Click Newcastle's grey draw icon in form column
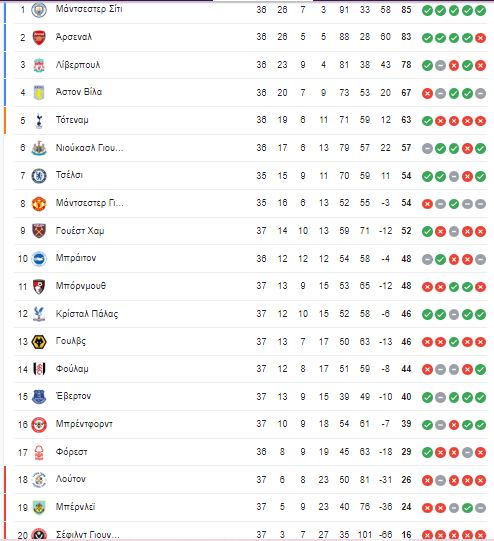This screenshot has width=494, height=541. point(427,148)
